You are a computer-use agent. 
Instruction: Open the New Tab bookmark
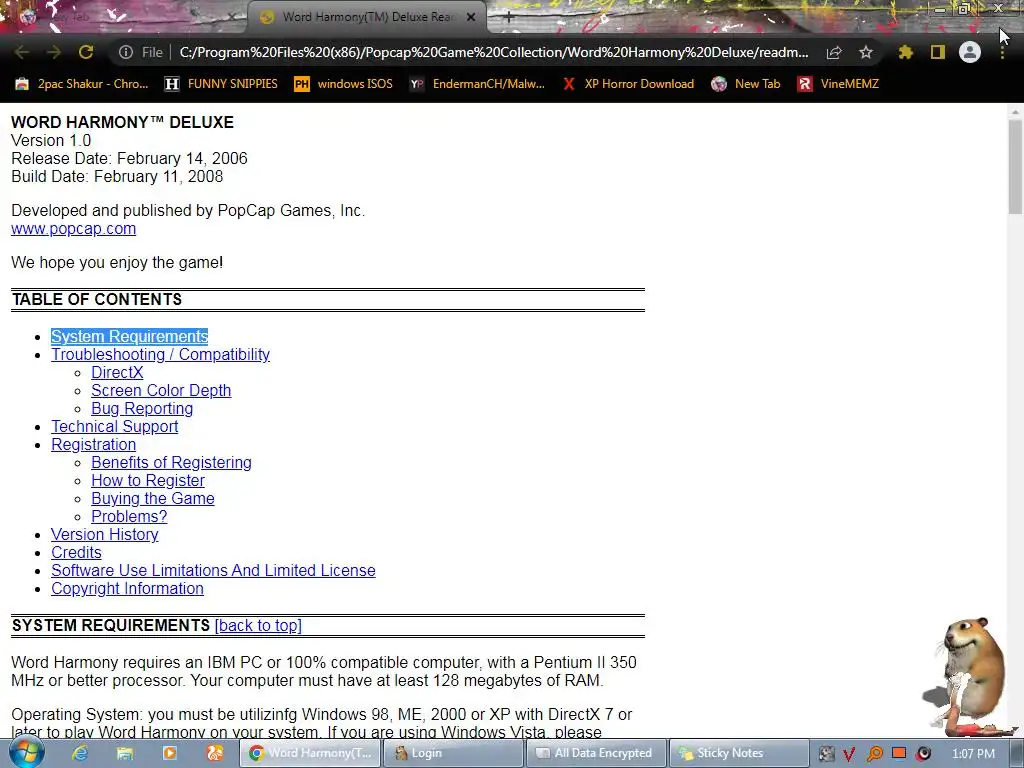(x=746, y=84)
